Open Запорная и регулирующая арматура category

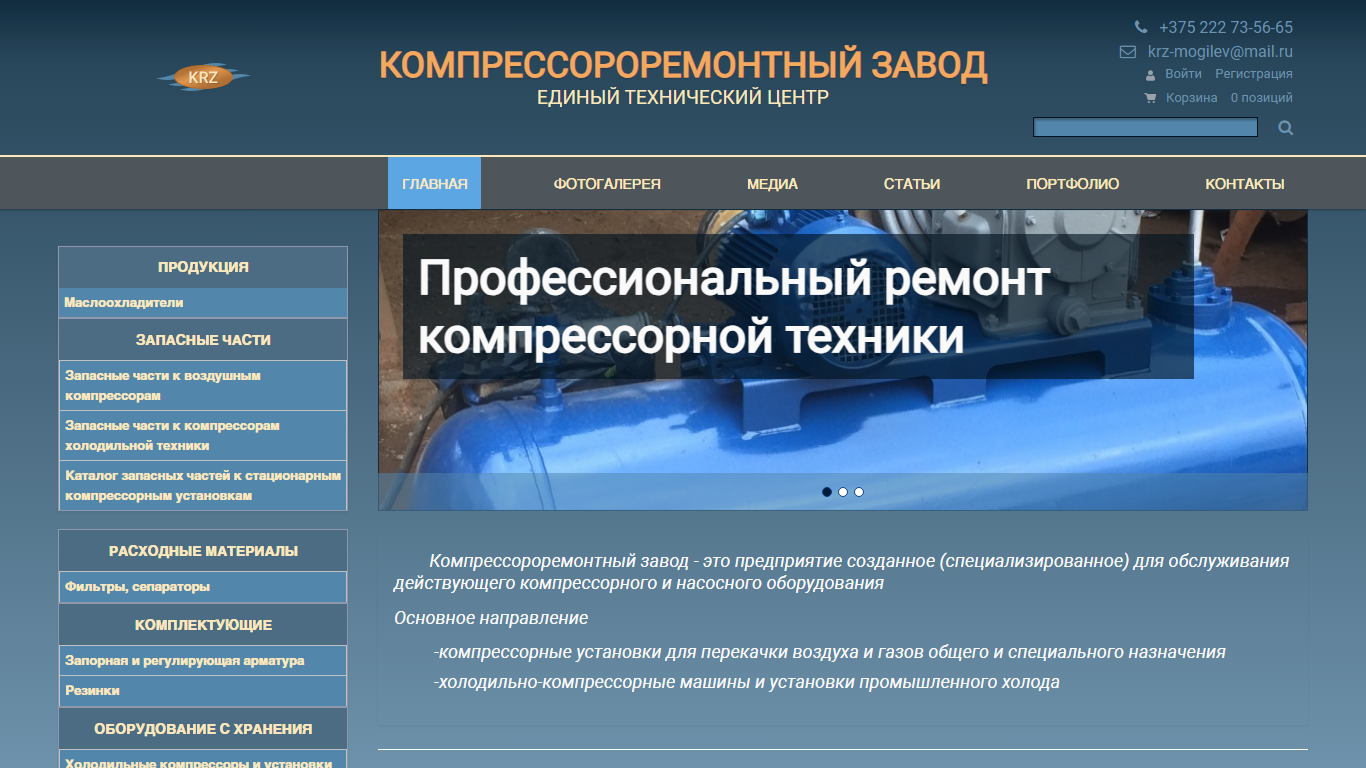(x=203, y=661)
